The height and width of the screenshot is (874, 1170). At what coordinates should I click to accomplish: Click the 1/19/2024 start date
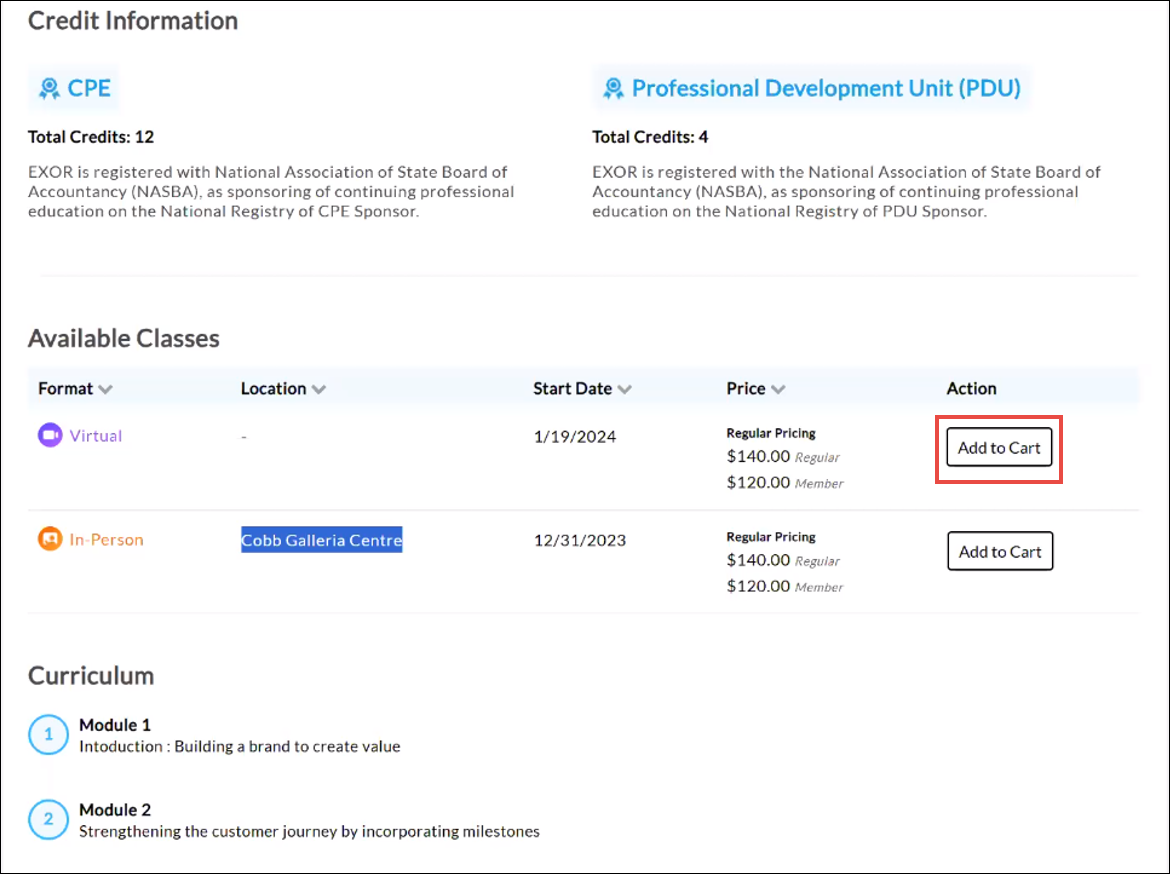point(575,436)
